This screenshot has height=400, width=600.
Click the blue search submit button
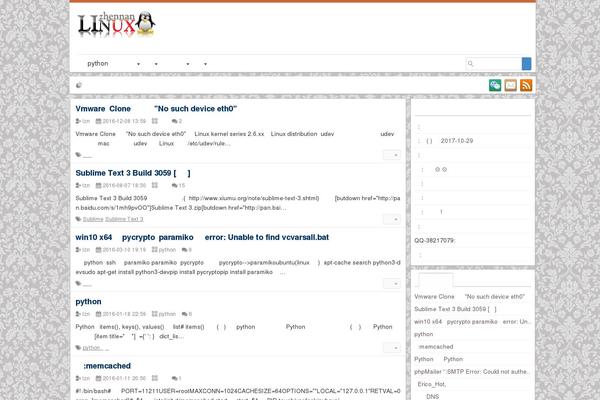click(527, 64)
